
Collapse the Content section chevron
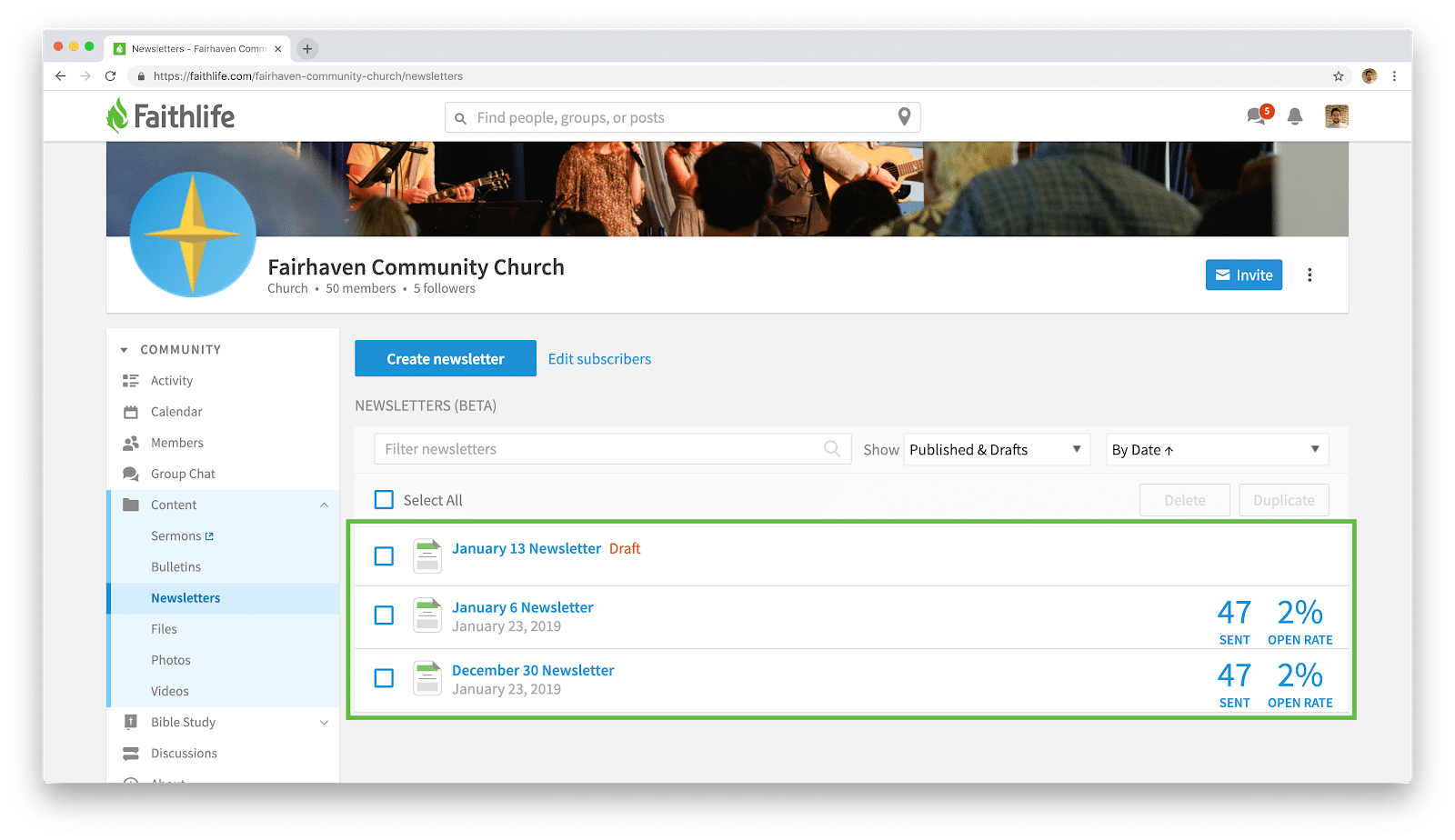(324, 505)
